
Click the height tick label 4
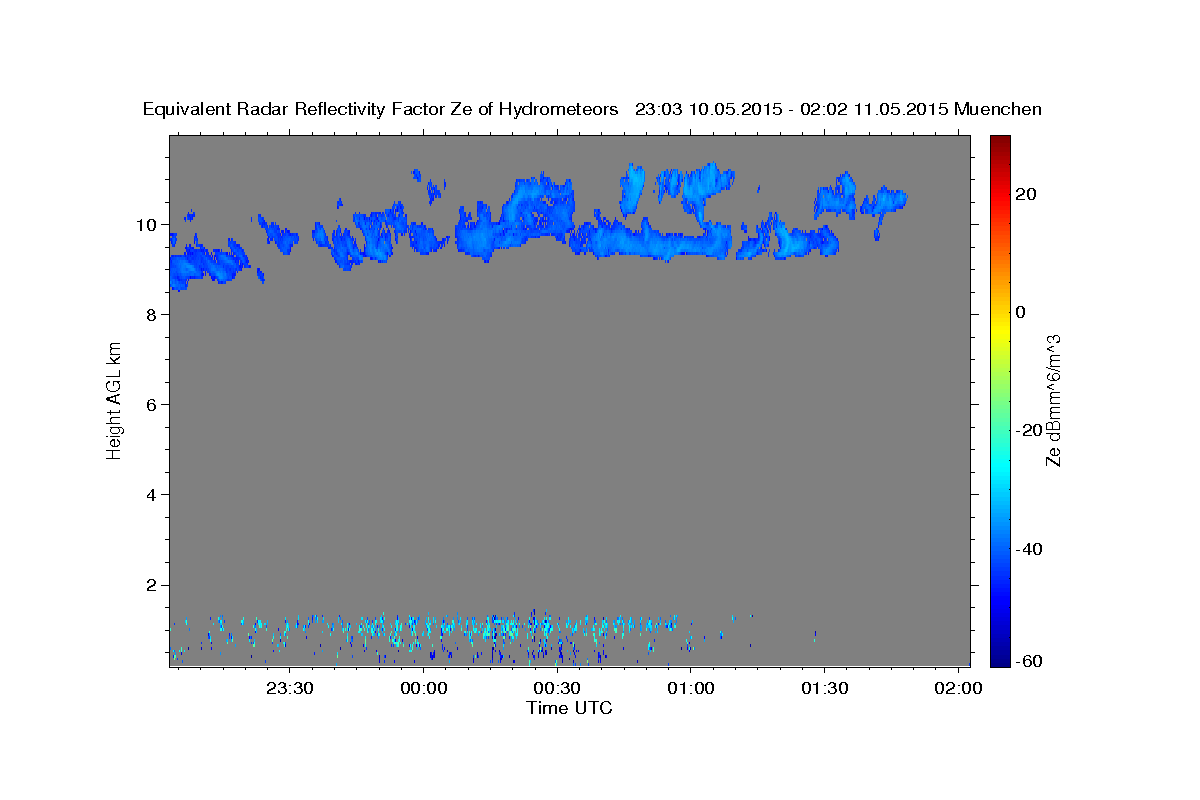[x=152, y=494]
